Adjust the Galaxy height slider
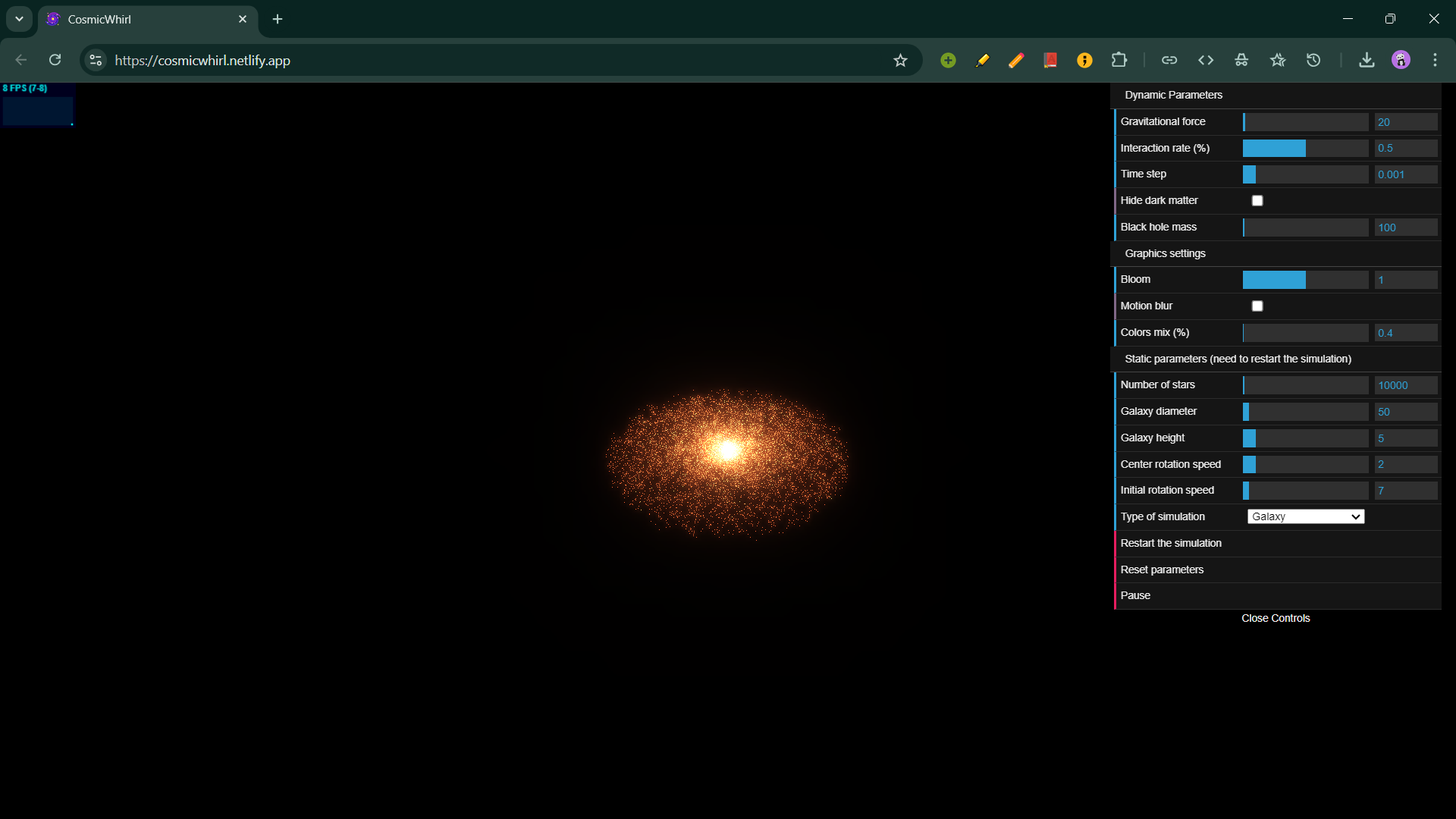The height and width of the screenshot is (819, 1456). click(x=1305, y=438)
